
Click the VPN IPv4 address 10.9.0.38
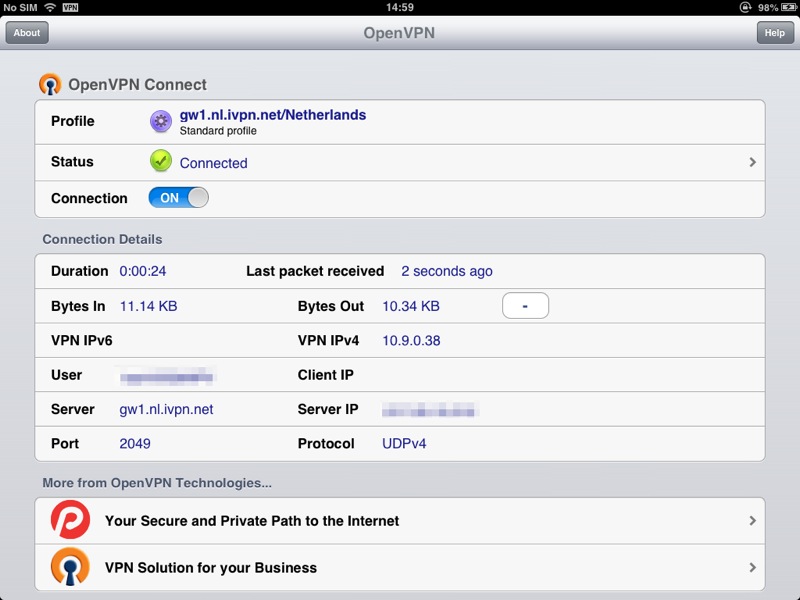[411, 341]
